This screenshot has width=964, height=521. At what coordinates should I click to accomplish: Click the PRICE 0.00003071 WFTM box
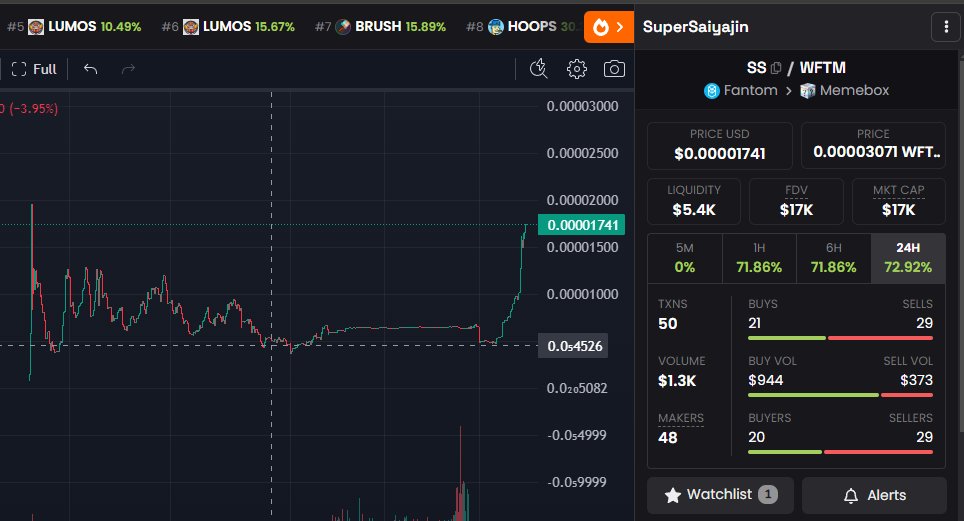click(873, 145)
